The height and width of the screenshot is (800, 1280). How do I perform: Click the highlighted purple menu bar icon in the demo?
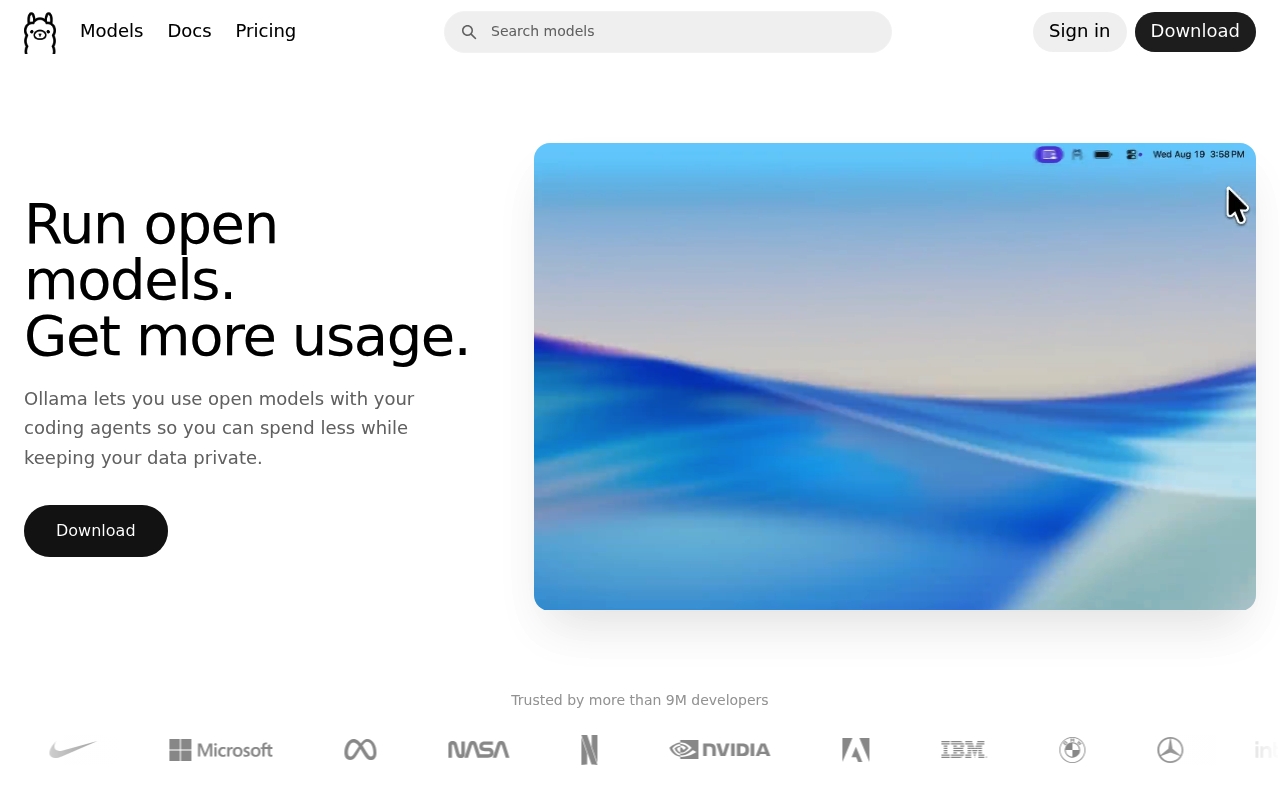[x=1048, y=154]
